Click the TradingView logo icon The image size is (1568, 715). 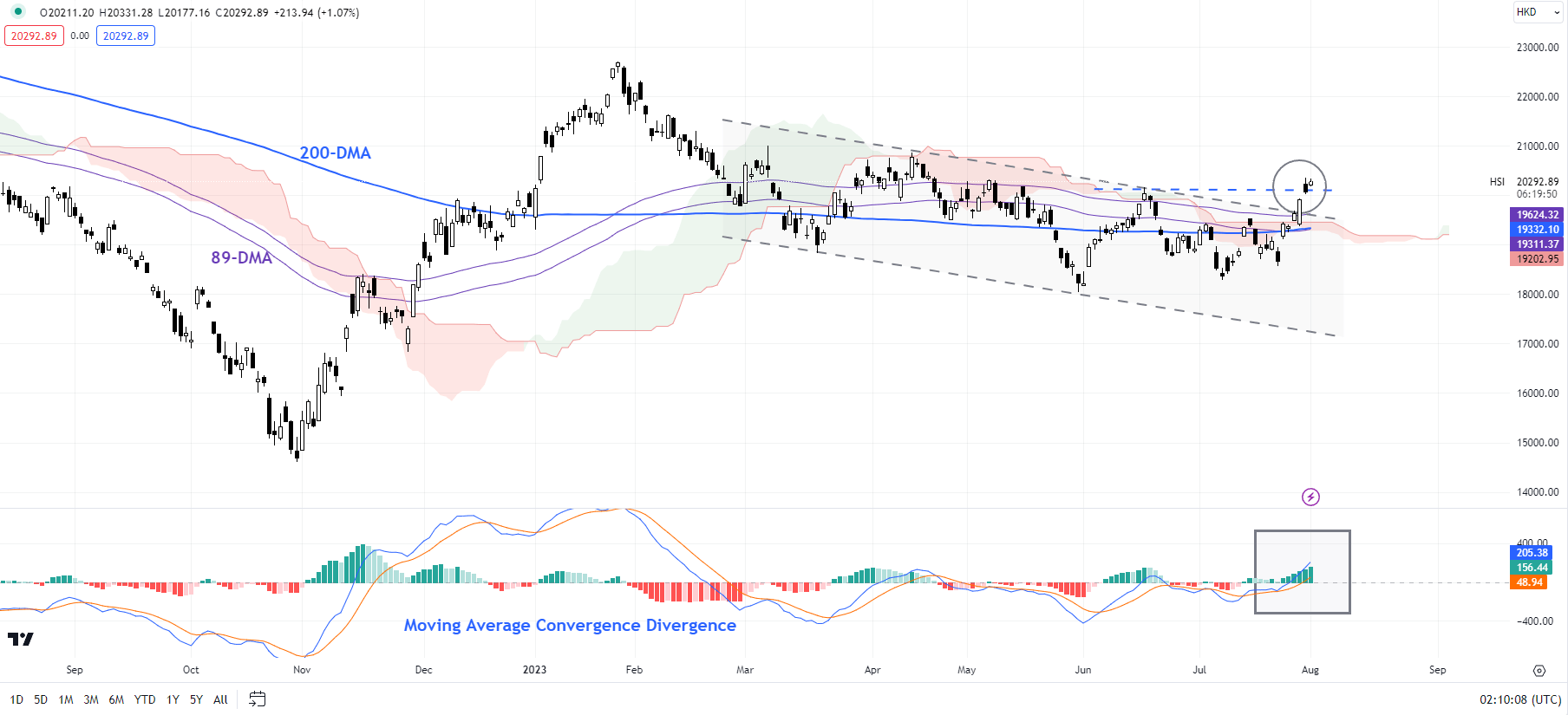pos(20,640)
